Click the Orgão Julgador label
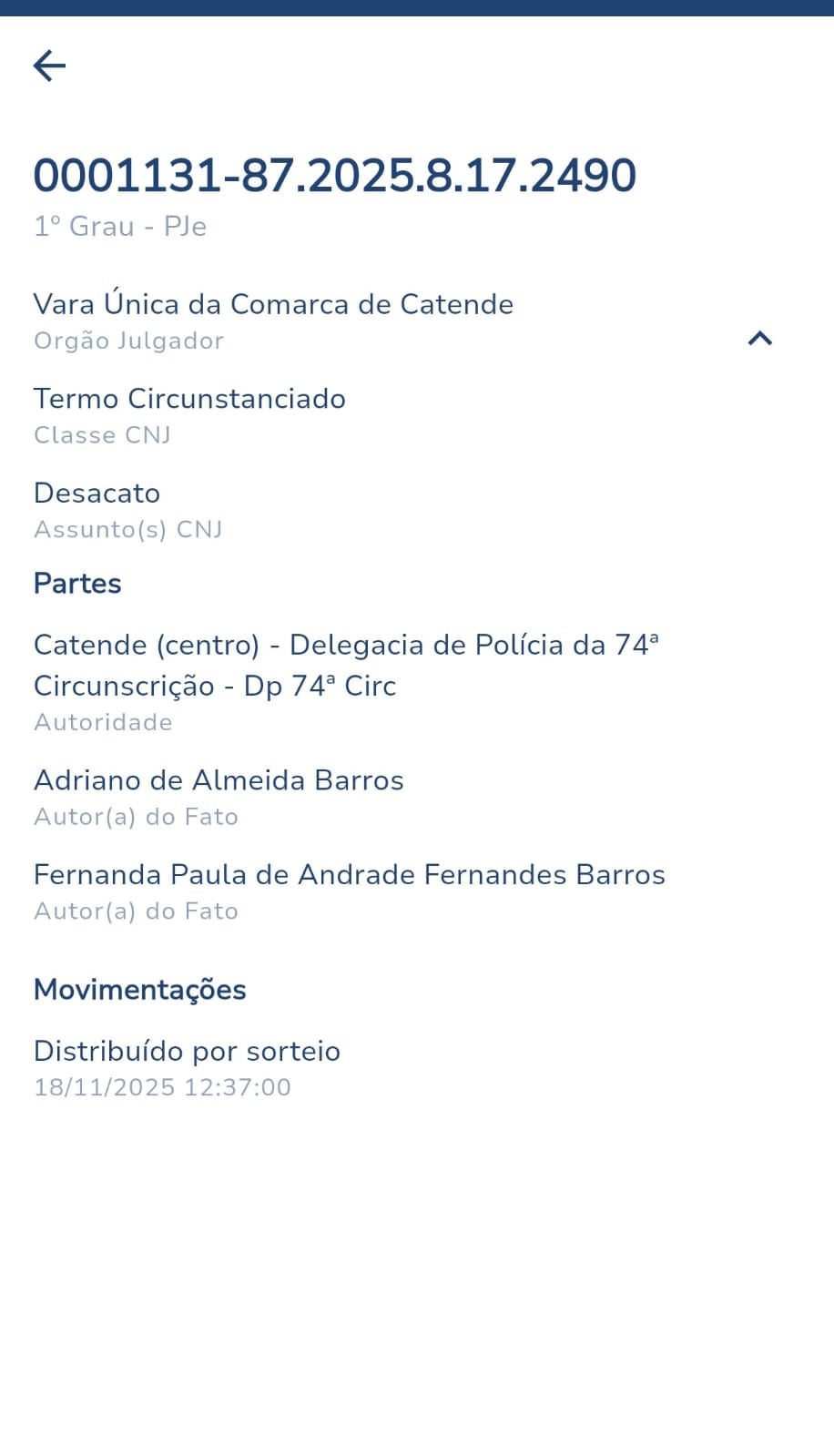Image resolution: width=834 pixels, height=1456 pixels. [128, 341]
